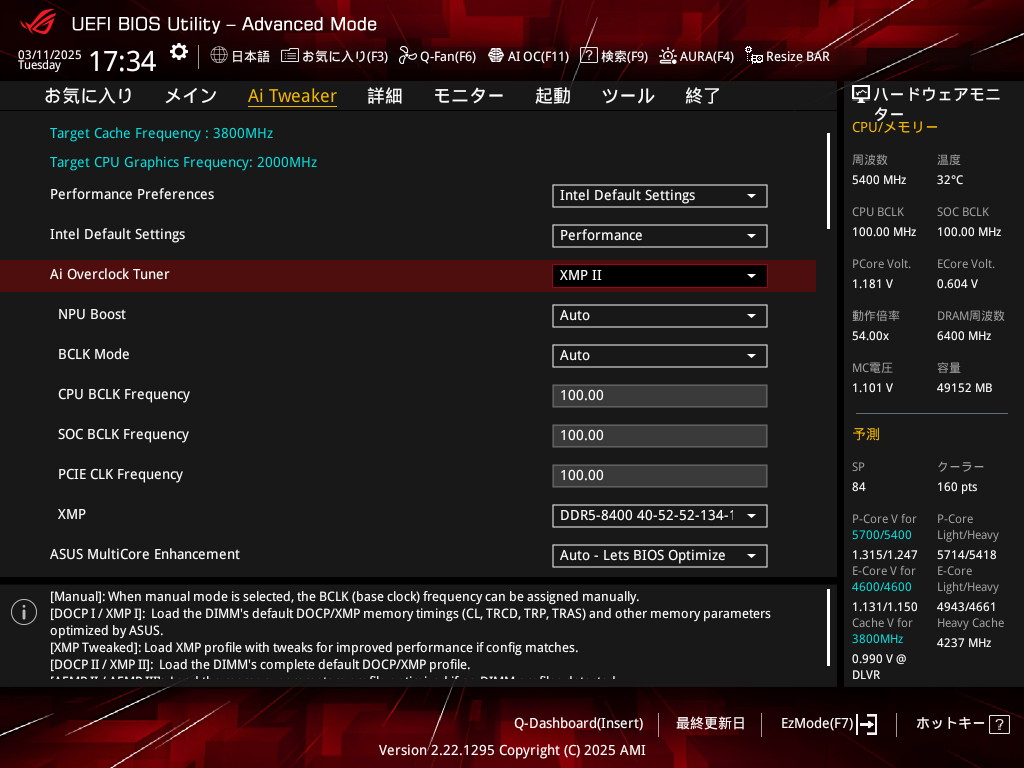Click the EzMode exit arrow icon
Viewport: 1024px width, 768px height.
pos(867,724)
